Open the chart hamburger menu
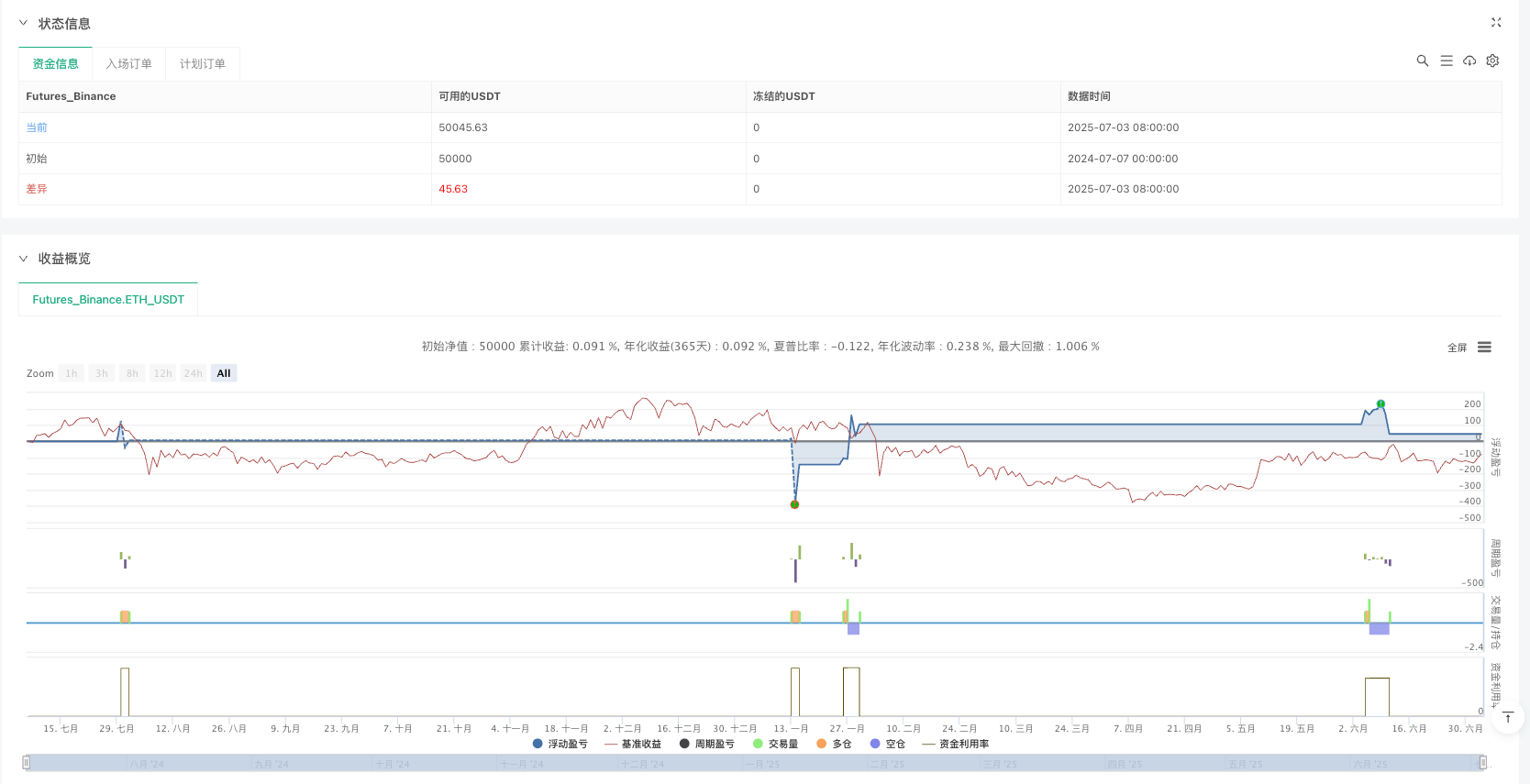The height and width of the screenshot is (784, 1530). coord(1484,348)
